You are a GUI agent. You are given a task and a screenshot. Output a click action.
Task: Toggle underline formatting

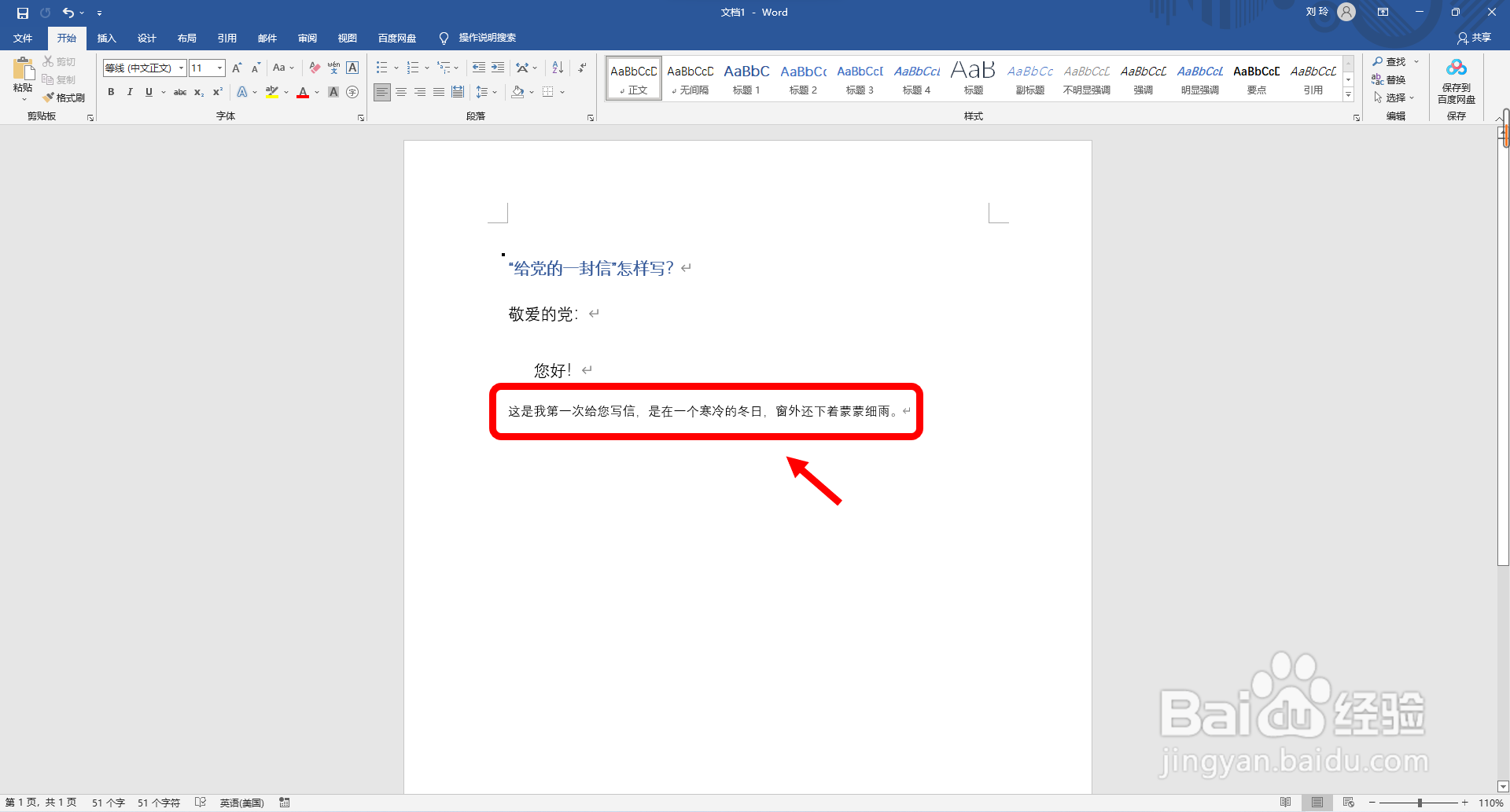pos(149,92)
